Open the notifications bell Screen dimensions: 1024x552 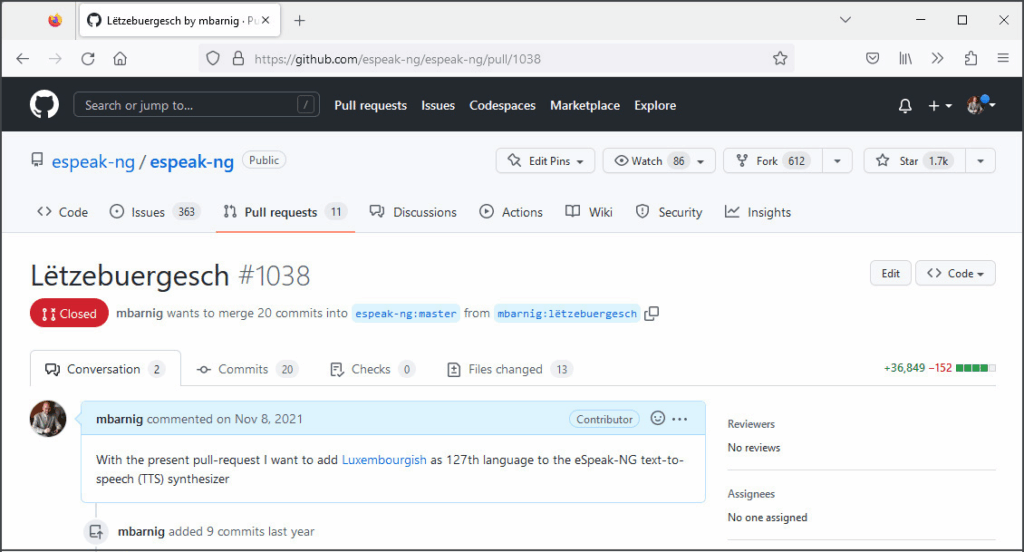click(x=905, y=105)
